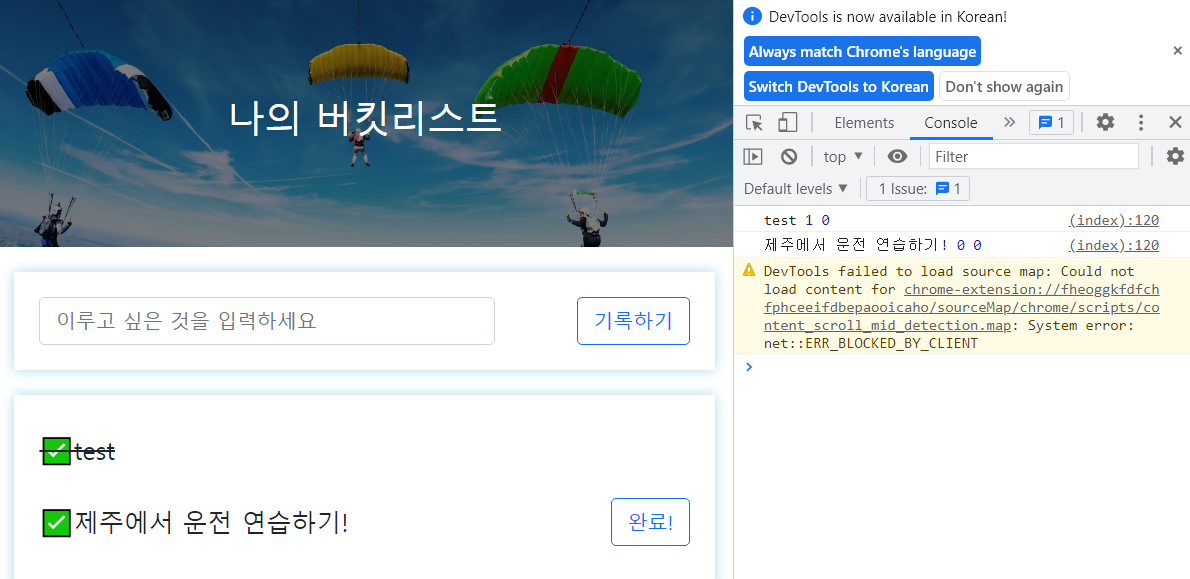
Task: Click the 제주에서 운전 연습하기! list item text
Action: pos(210,522)
